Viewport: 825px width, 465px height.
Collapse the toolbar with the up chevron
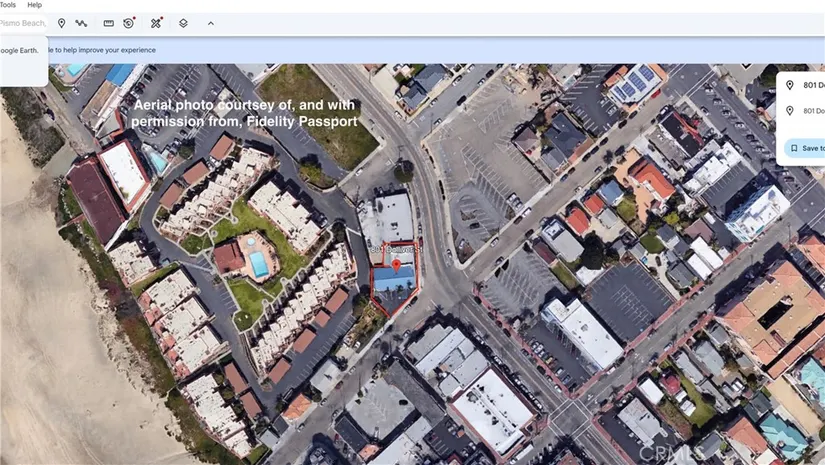tap(210, 23)
